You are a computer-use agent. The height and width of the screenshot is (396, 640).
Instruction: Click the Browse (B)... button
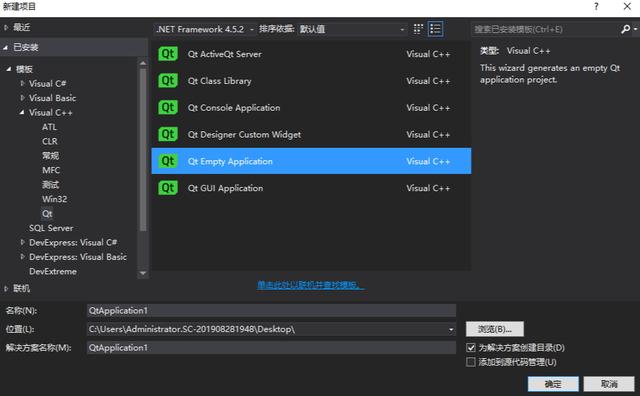(x=495, y=329)
